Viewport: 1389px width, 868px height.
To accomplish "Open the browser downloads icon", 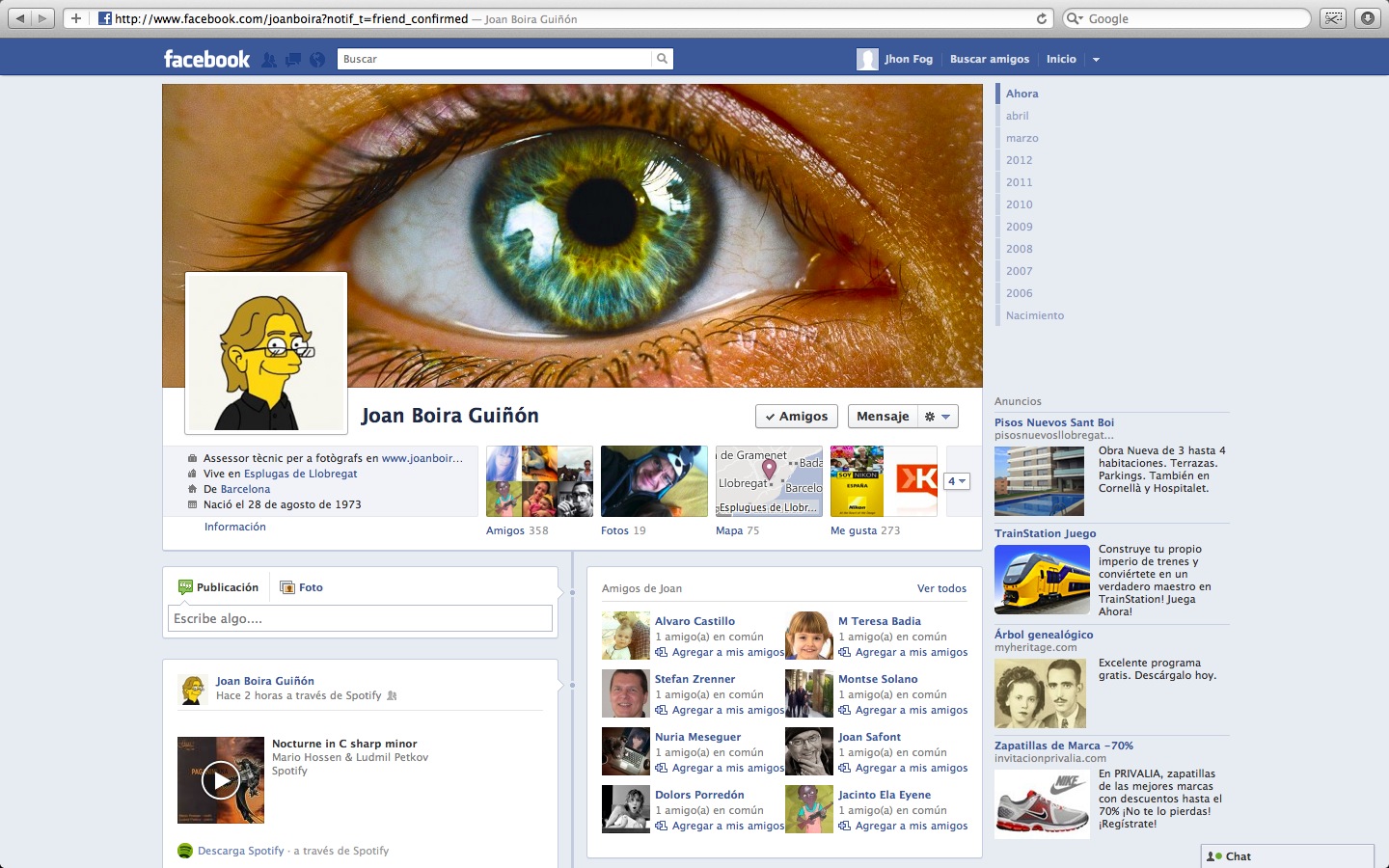I will click(x=1368, y=18).
